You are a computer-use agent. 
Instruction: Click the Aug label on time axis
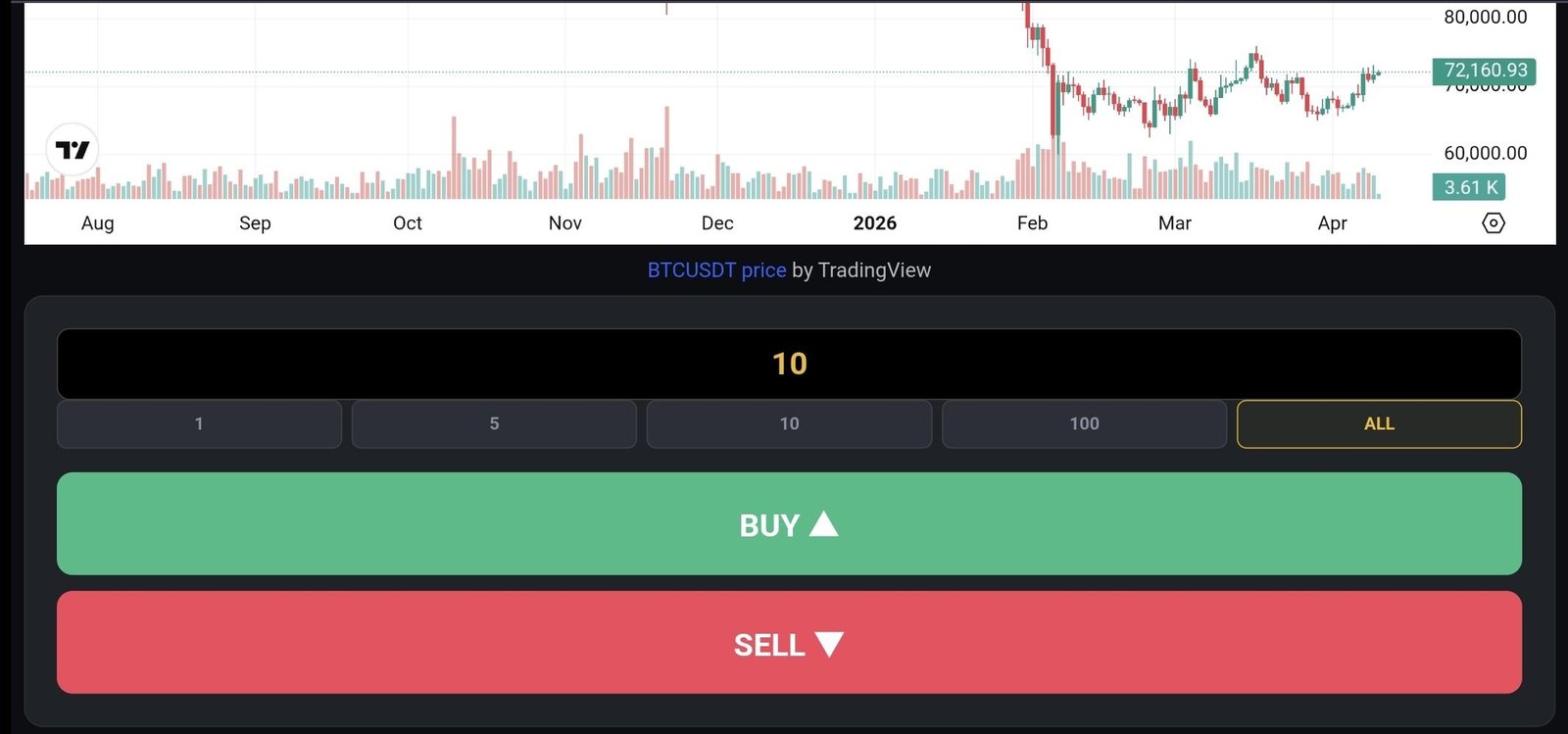click(97, 223)
